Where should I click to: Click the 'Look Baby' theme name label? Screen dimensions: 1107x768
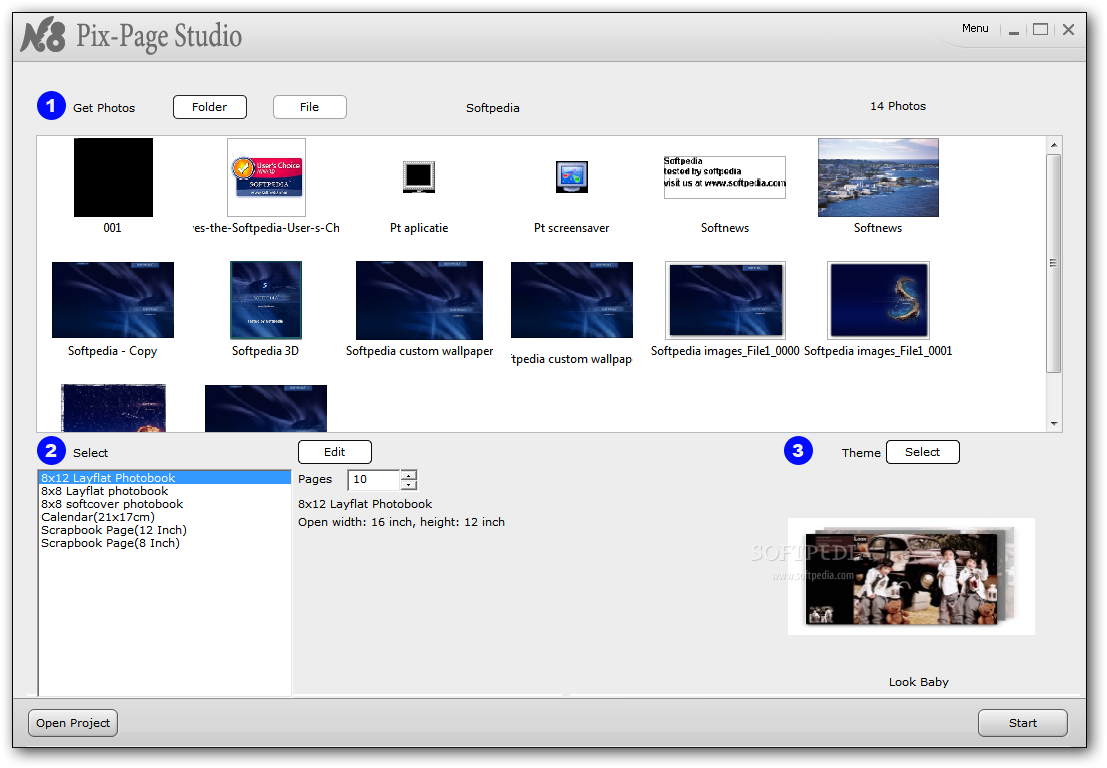(x=918, y=682)
